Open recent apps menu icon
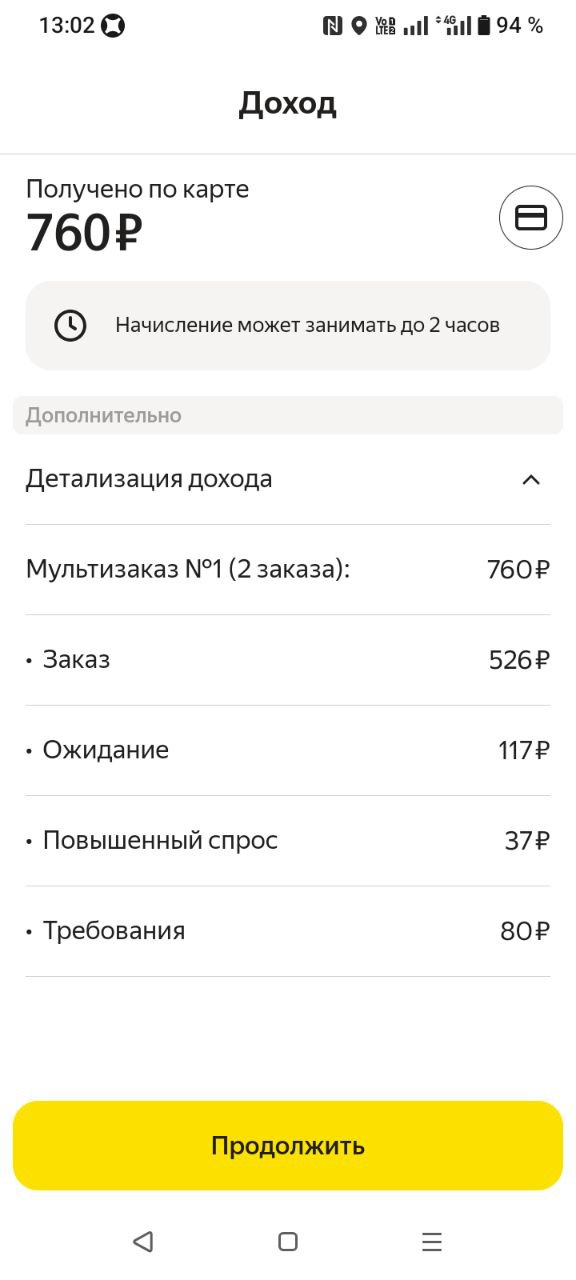Image resolution: width=576 pixels, height=1280 pixels. (432, 1242)
